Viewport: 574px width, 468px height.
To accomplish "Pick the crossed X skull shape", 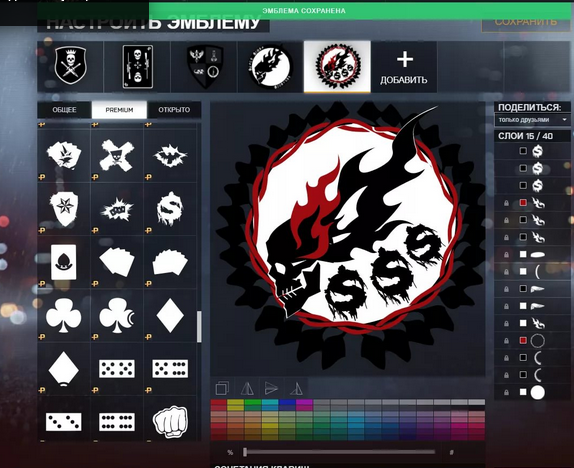I will pyautogui.click(x=117, y=156).
